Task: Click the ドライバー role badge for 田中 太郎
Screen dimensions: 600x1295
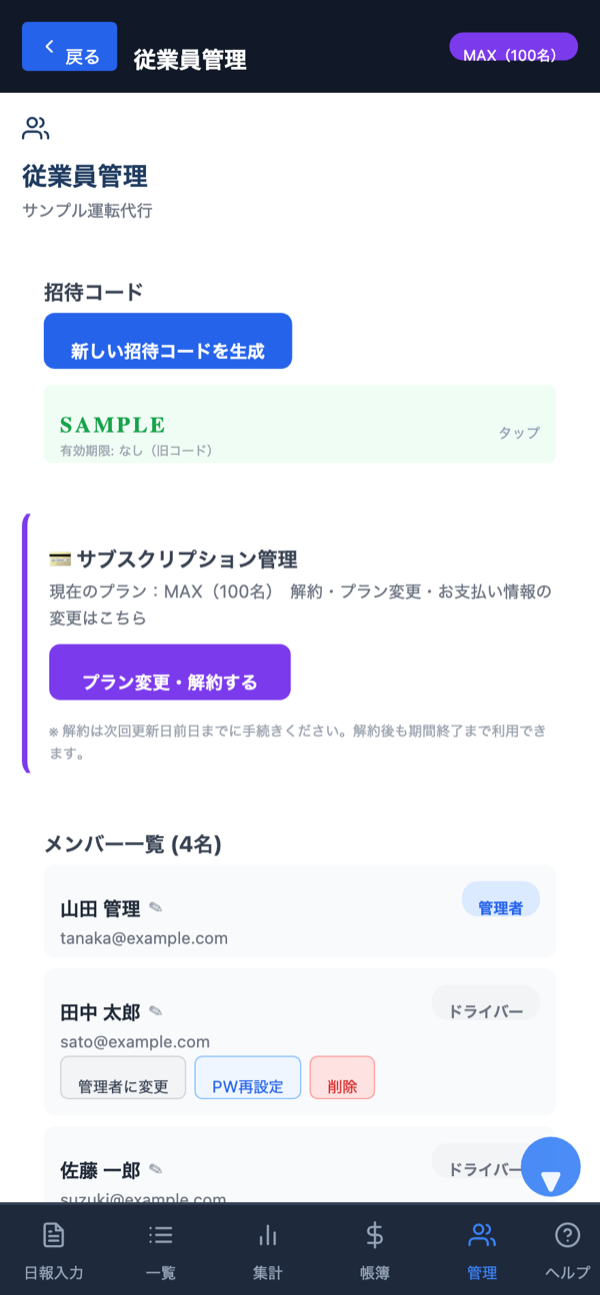Action: 485,1003
